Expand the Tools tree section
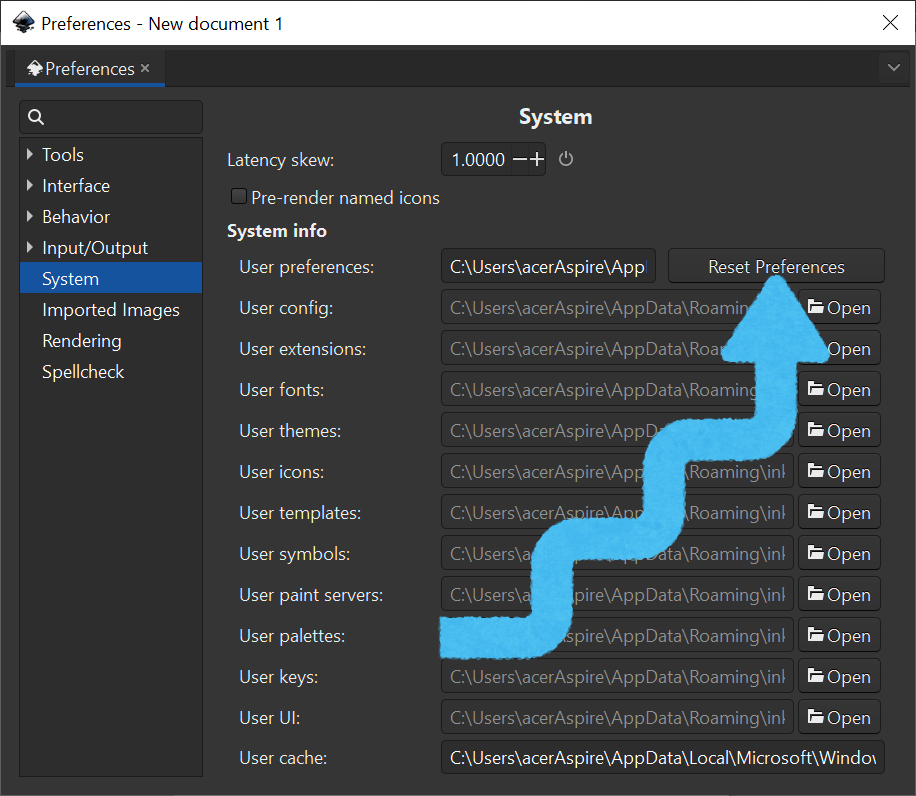The image size is (916, 796). 30,155
